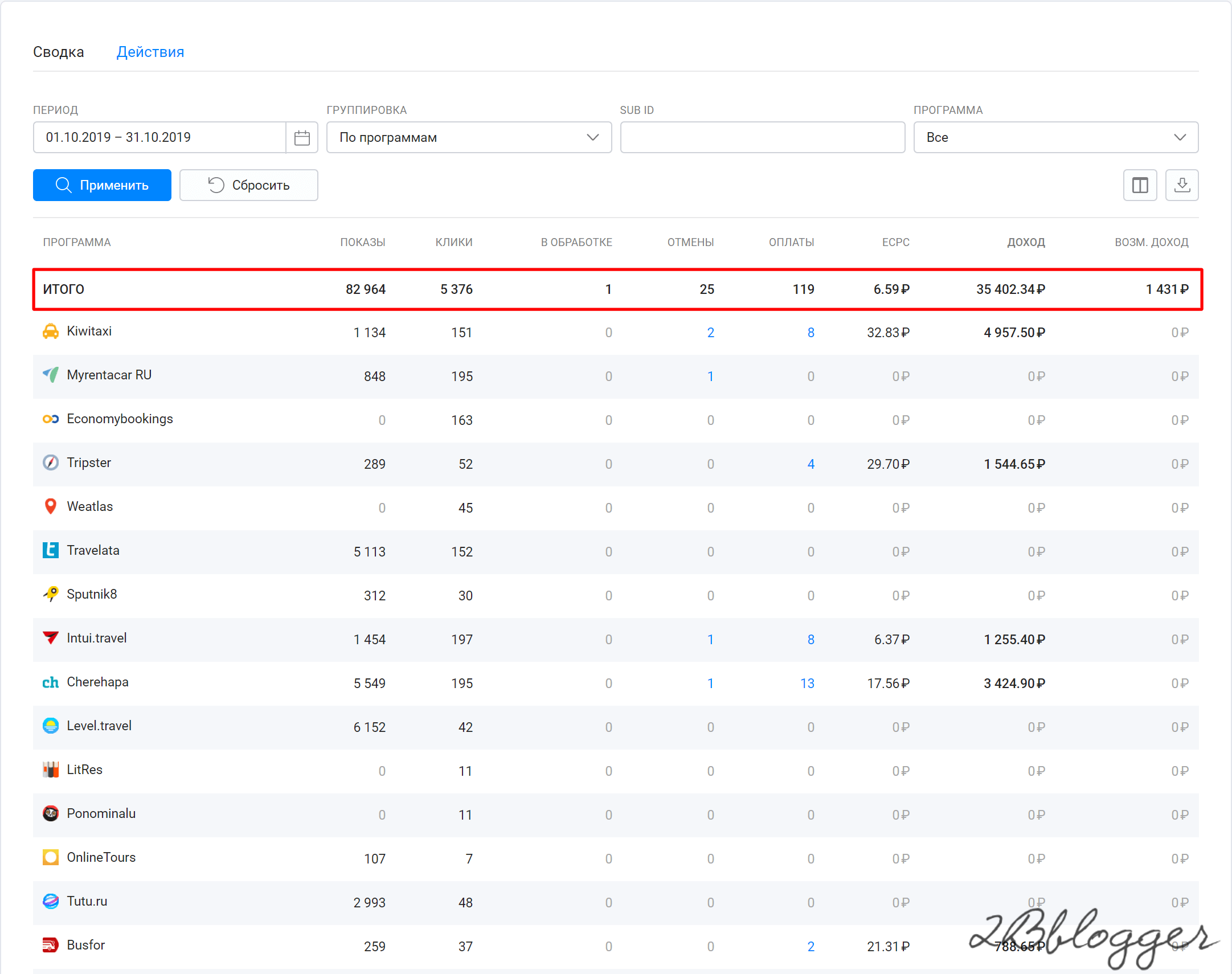Click Kiwitaxi income 4 957.50 ₽
Viewport: 1232px width, 974px height.
pos(1014,333)
